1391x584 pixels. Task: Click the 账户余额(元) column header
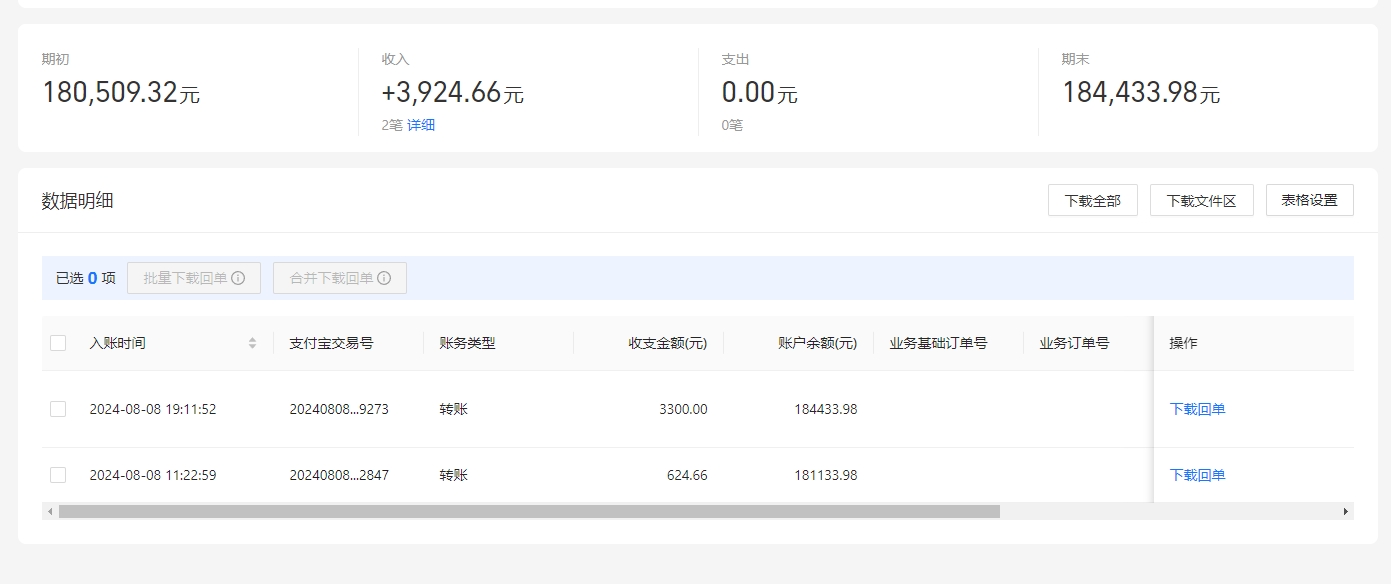click(x=818, y=343)
